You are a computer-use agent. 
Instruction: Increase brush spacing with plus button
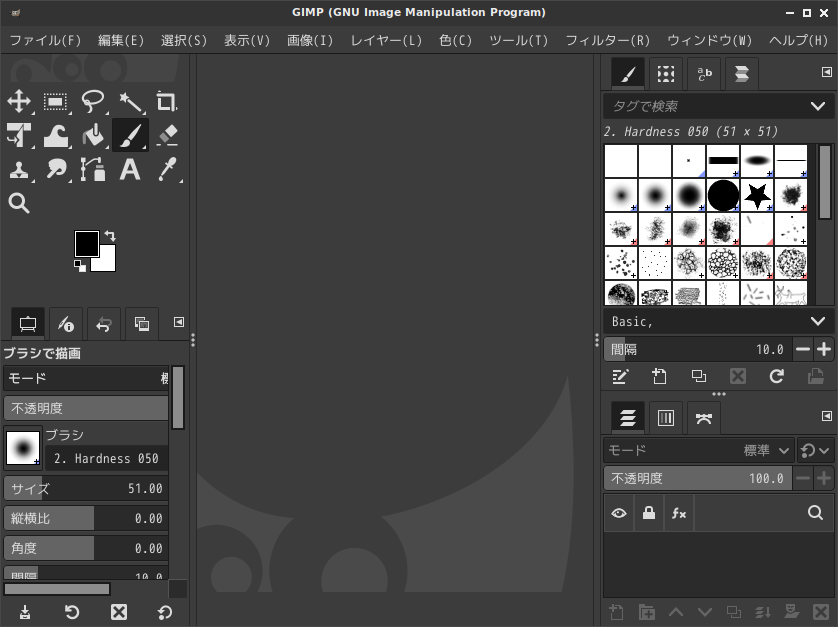(x=824, y=349)
